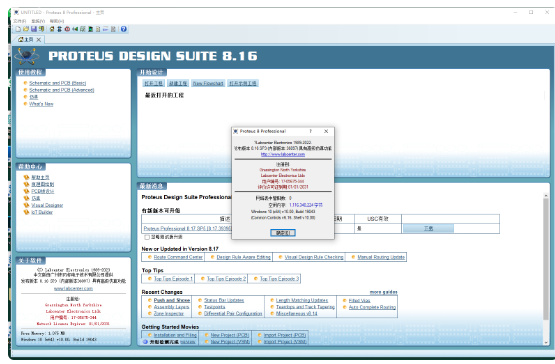555x364 pixels.
Task: Open Visual Design Rule Checking link
Action: pyautogui.click(x=314, y=257)
